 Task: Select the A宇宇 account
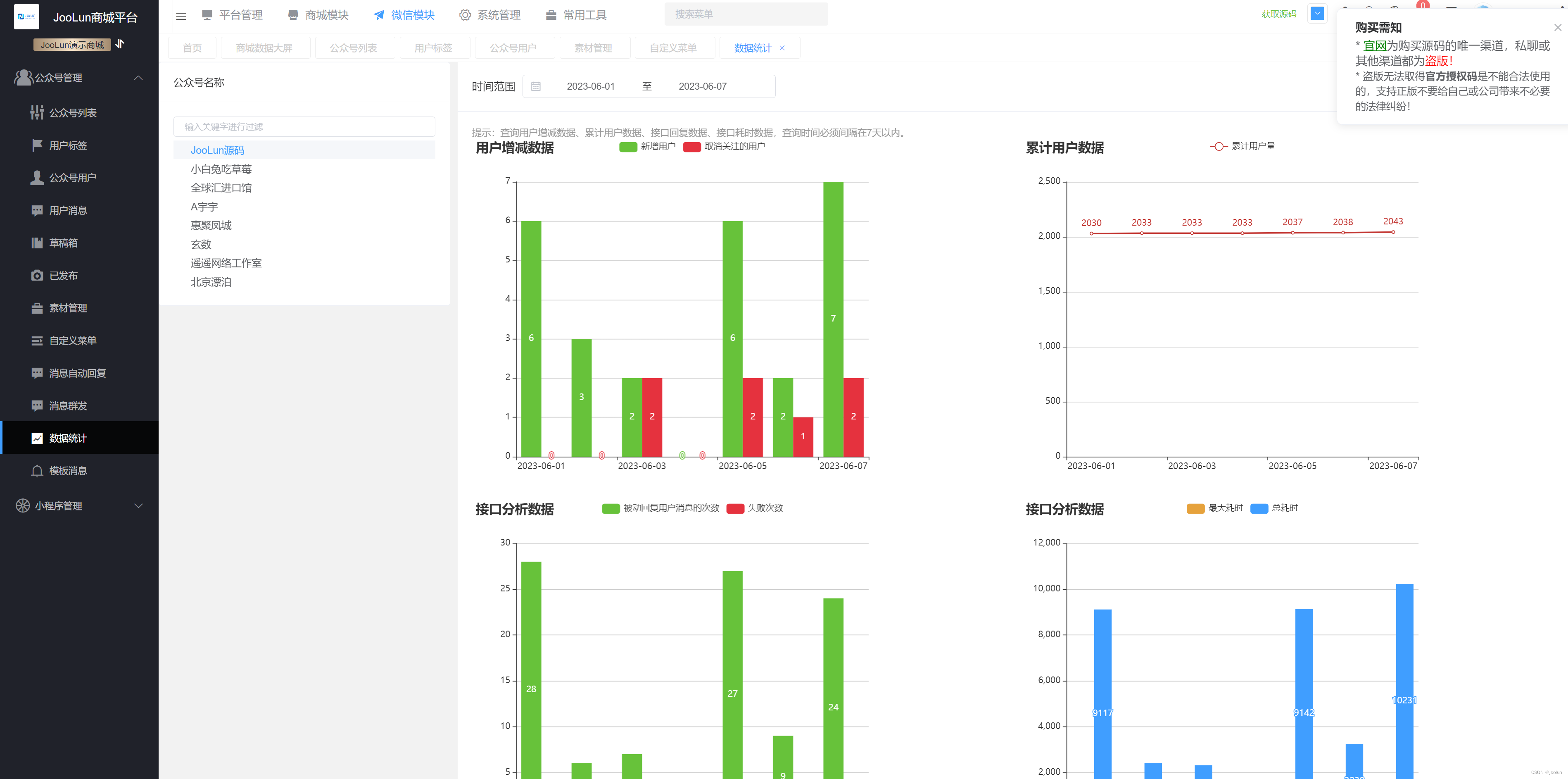point(304,207)
